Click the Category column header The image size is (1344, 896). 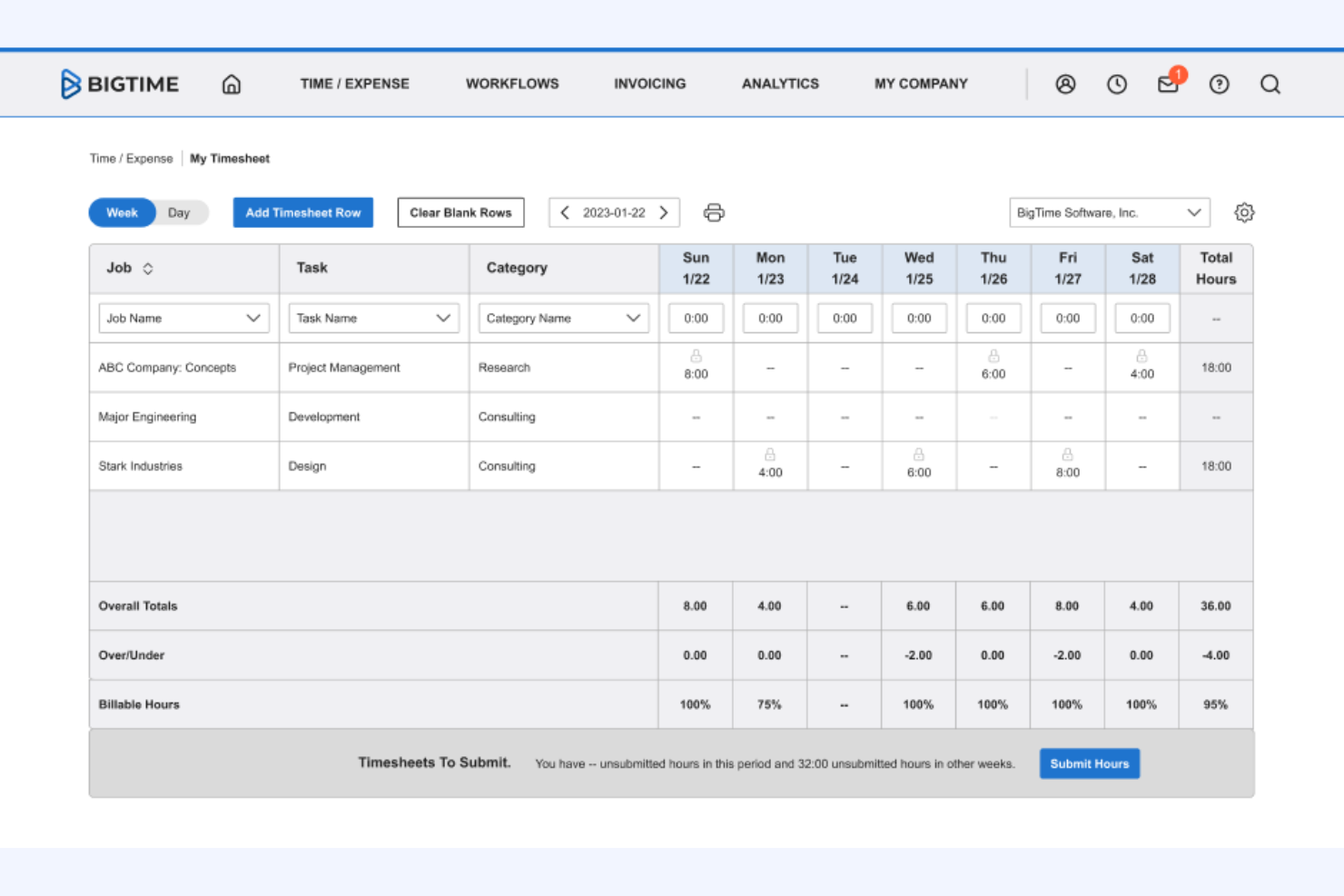coord(564,268)
